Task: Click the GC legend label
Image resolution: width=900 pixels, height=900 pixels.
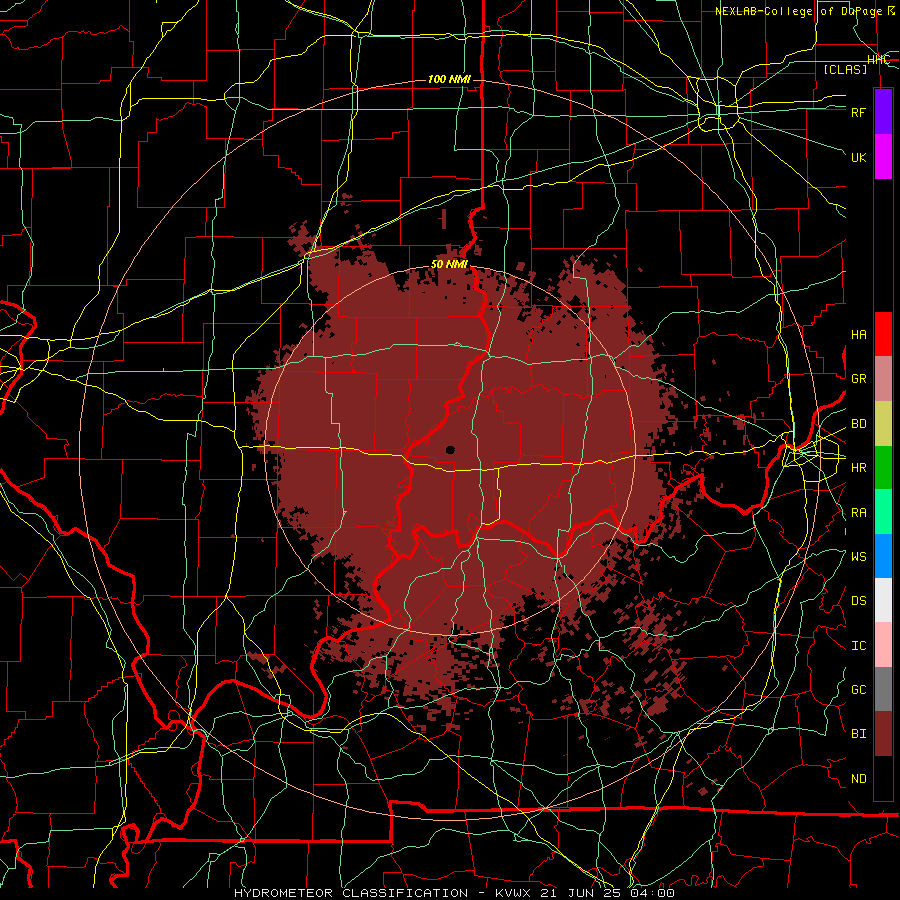Action: (858, 690)
